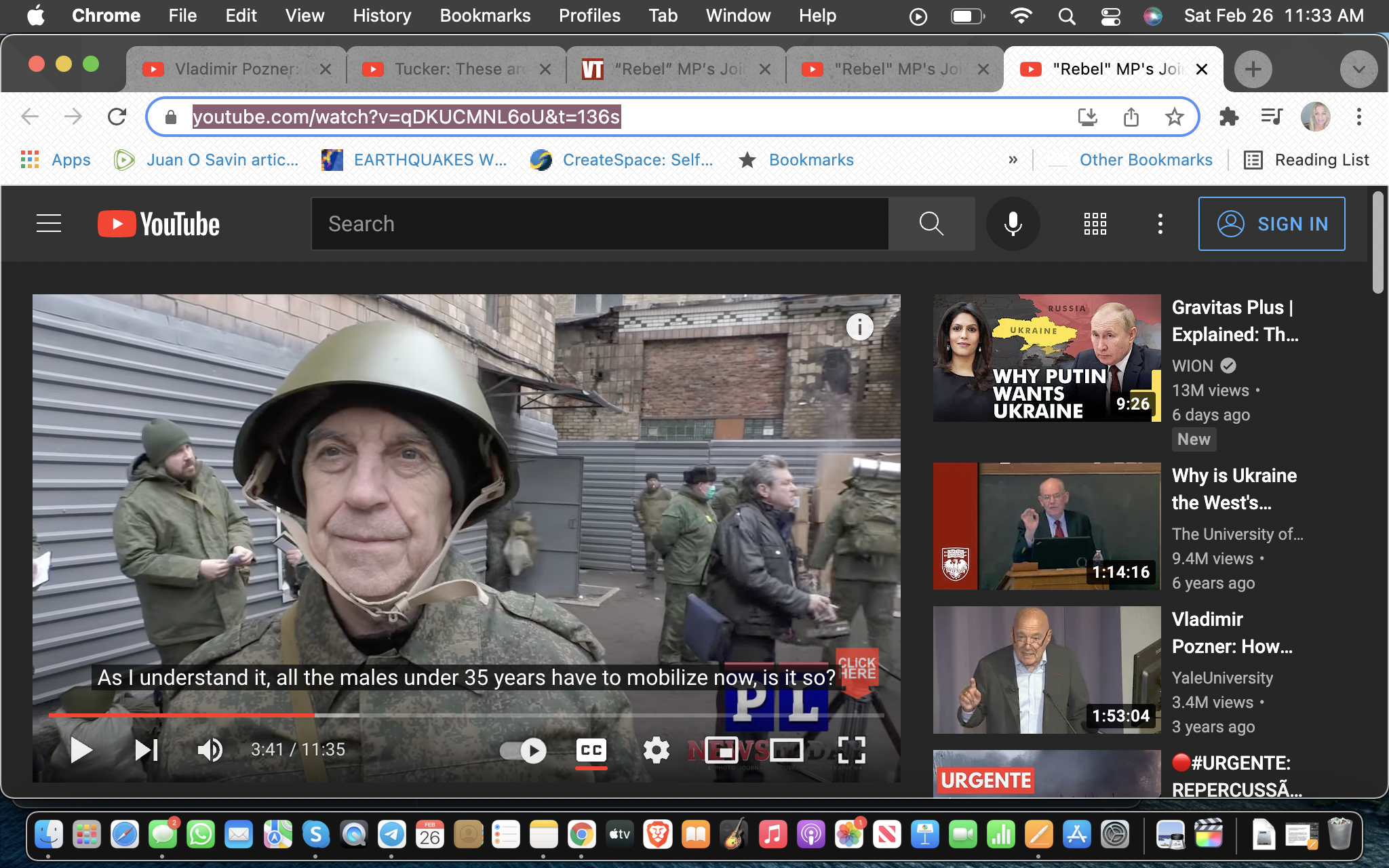The image size is (1389, 868).
Task: Open YouTube three-dot settings menu
Action: click(x=1160, y=224)
